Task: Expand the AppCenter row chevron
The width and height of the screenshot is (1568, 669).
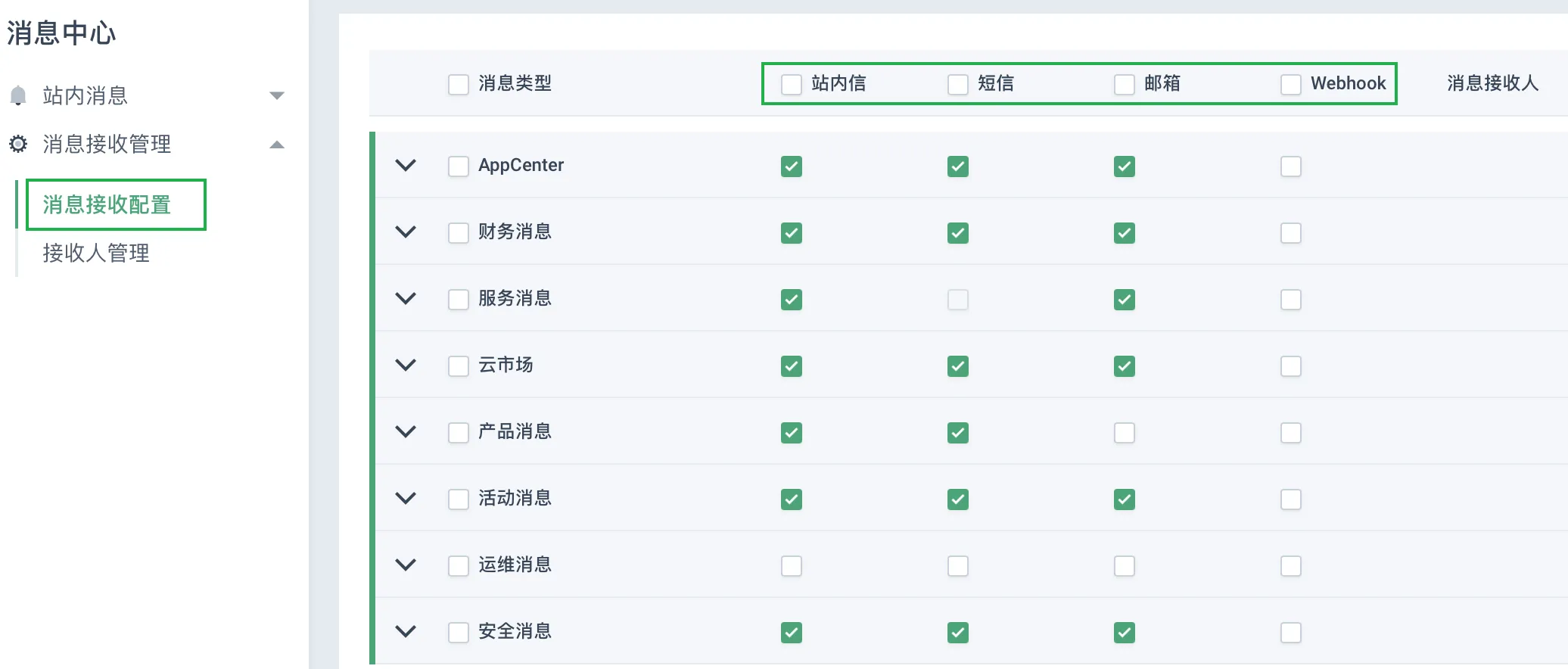Action: point(406,165)
